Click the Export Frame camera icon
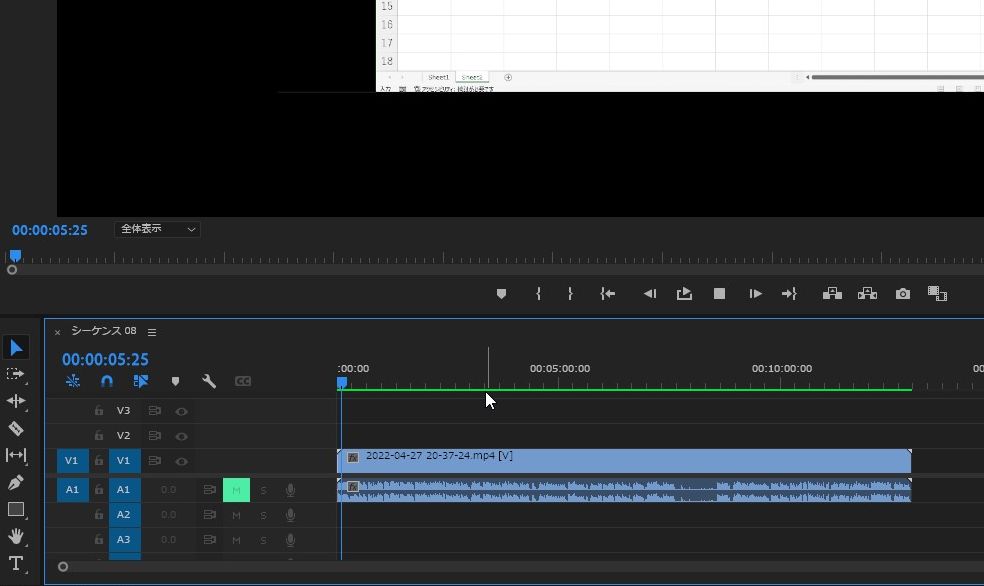This screenshot has height=586, width=984. coord(903,294)
